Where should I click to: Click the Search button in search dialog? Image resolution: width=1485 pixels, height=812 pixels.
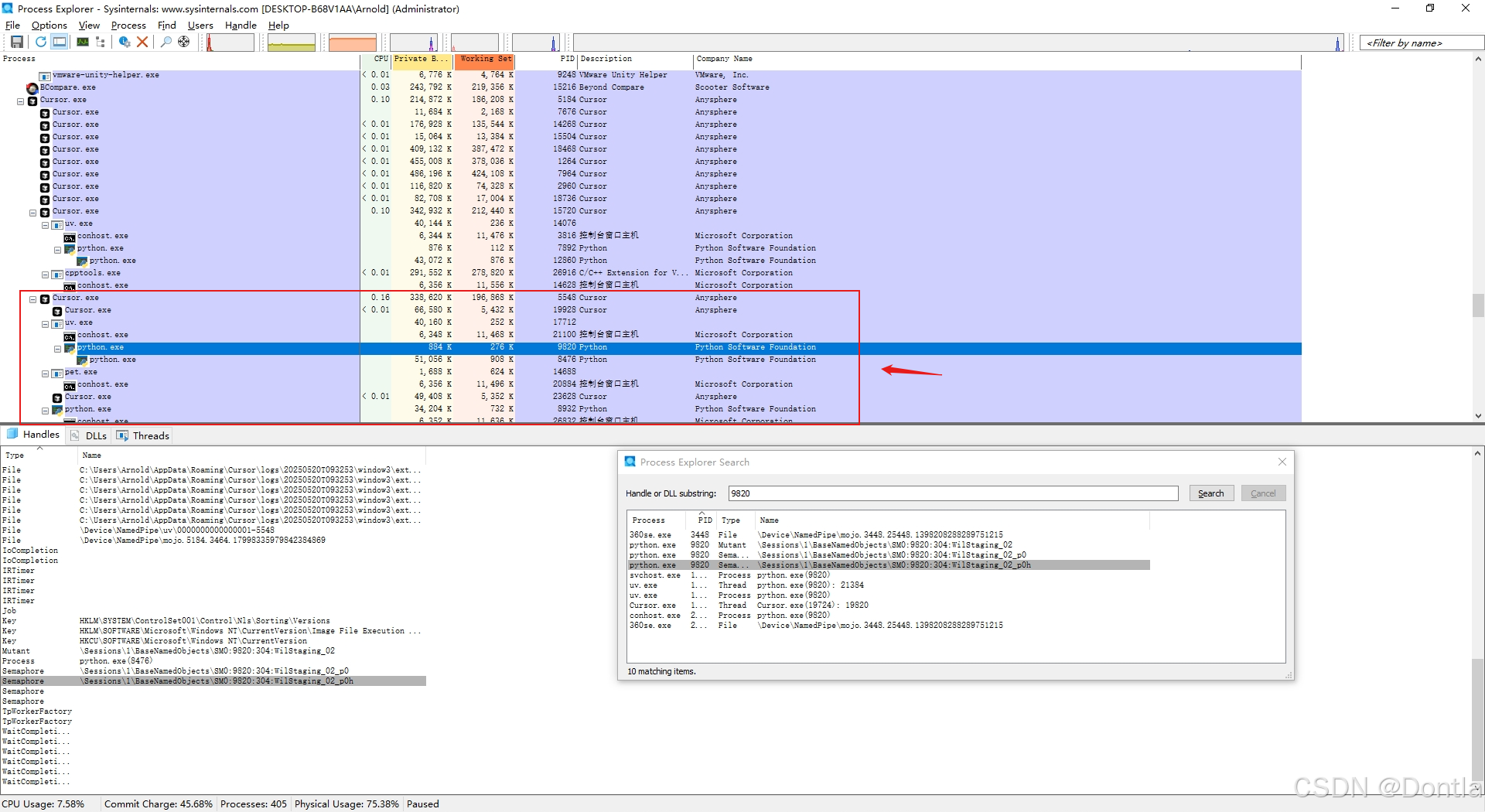(x=1210, y=493)
